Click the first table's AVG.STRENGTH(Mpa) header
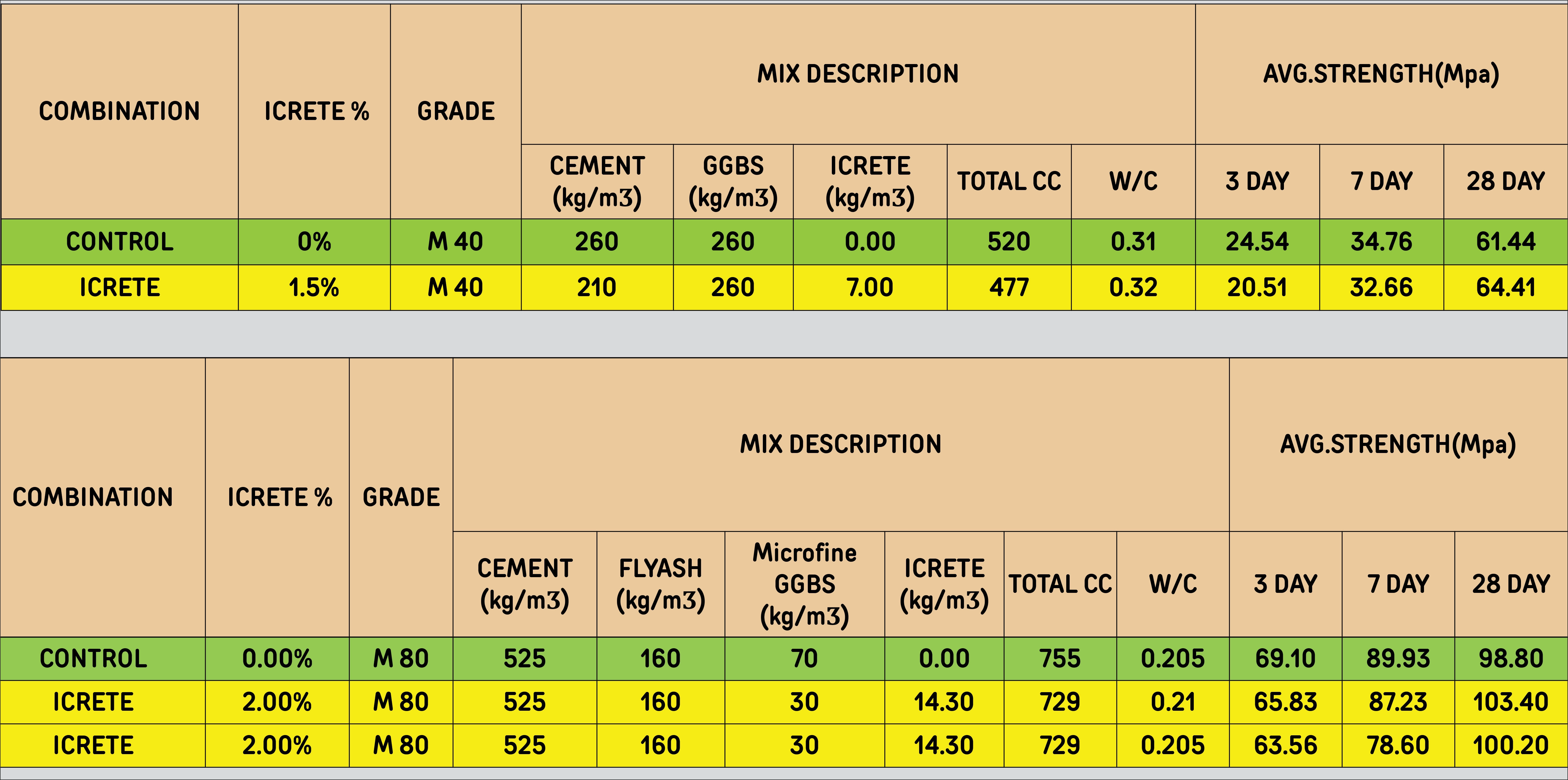Image resolution: width=1568 pixels, height=780 pixels. tap(1381, 74)
